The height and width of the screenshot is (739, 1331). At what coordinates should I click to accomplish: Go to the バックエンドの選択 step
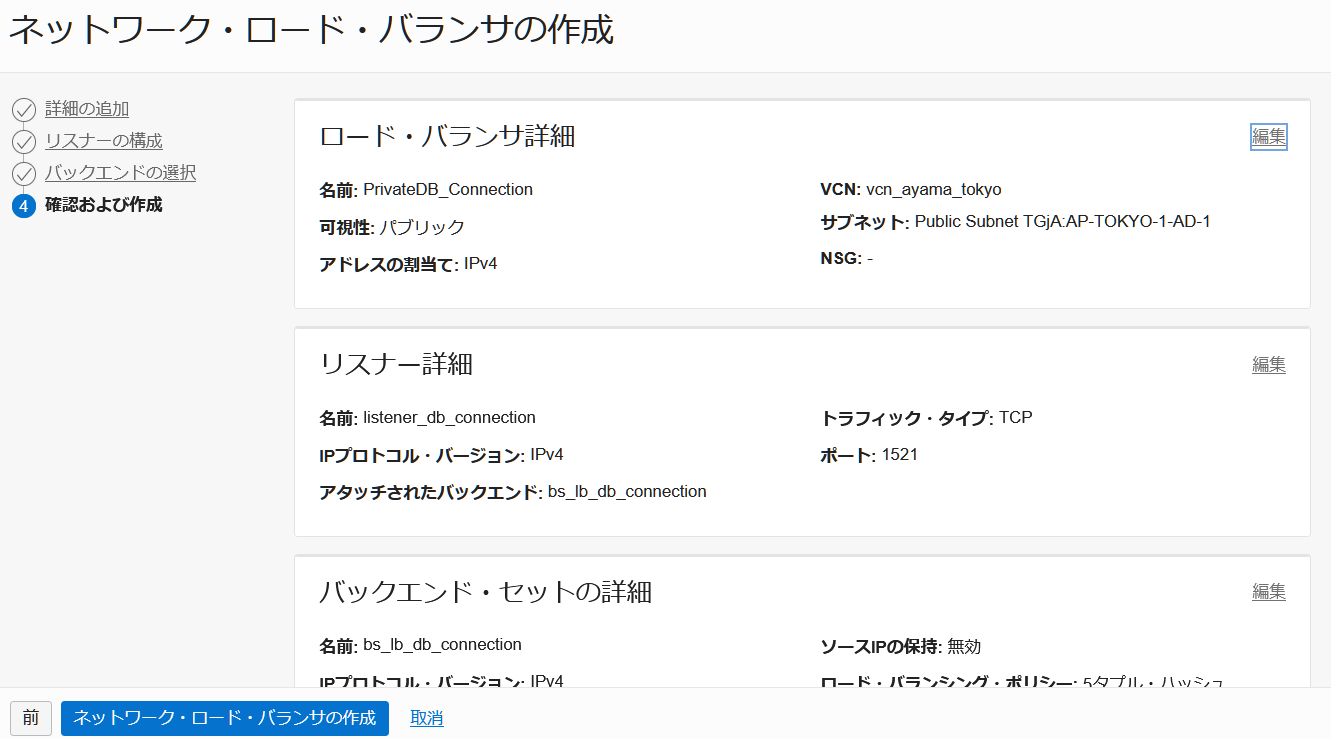point(120,173)
